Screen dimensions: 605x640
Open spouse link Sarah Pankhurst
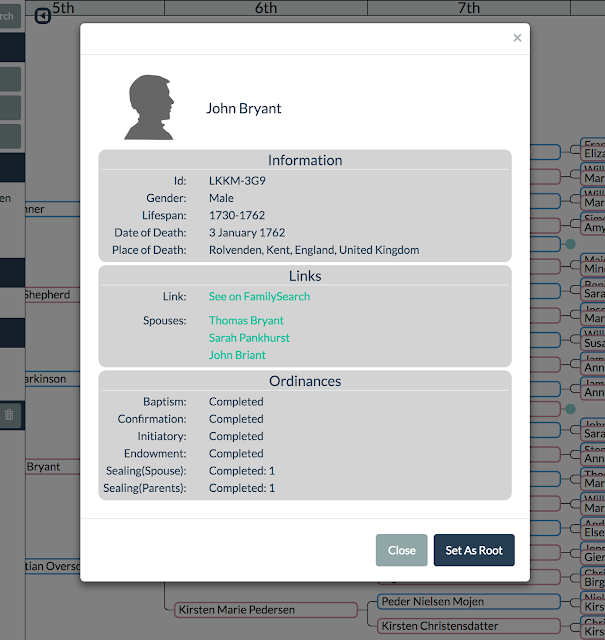coord(249,338)
